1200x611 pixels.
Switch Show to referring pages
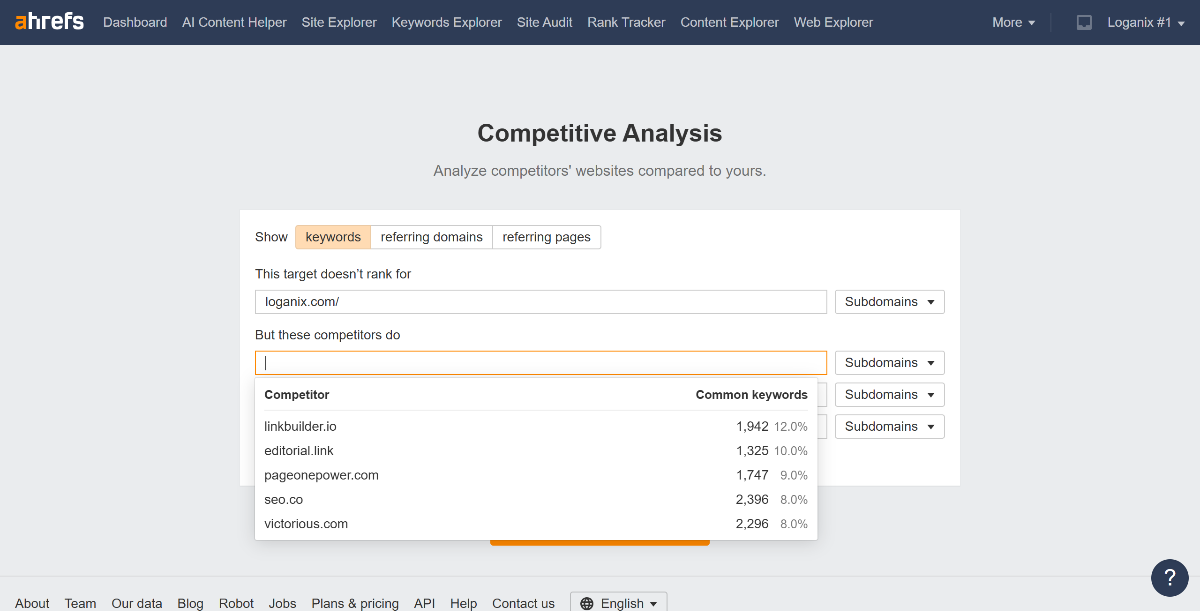[x=546, y=237]
